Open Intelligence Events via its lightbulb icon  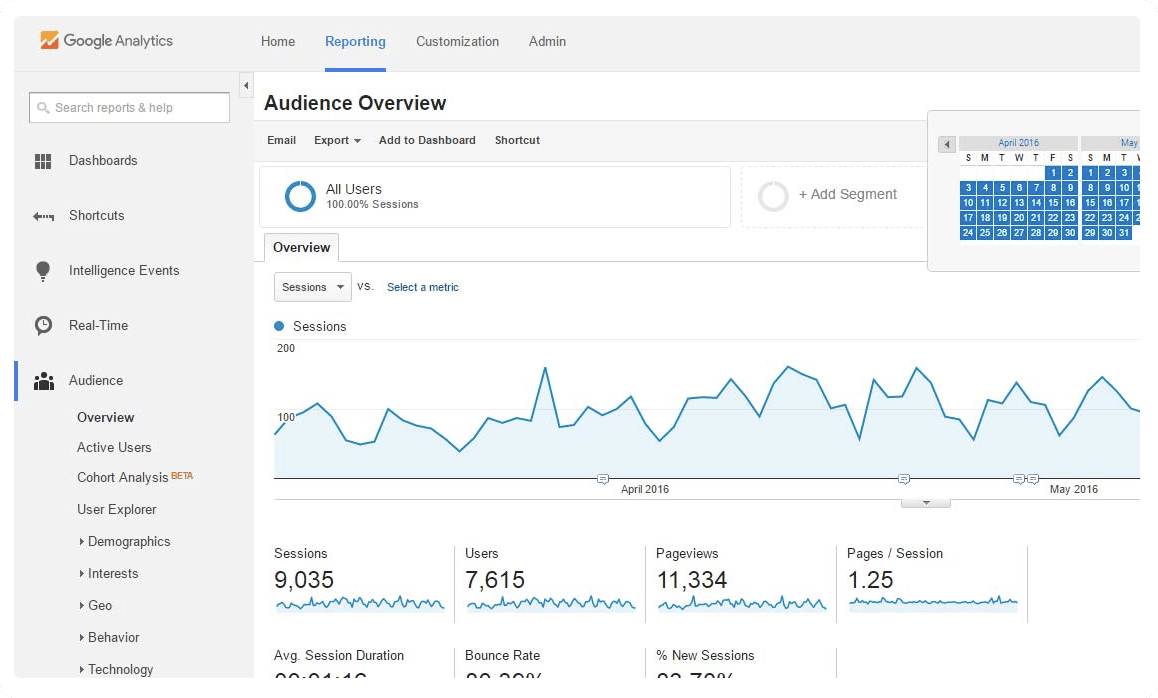point(43,270)
